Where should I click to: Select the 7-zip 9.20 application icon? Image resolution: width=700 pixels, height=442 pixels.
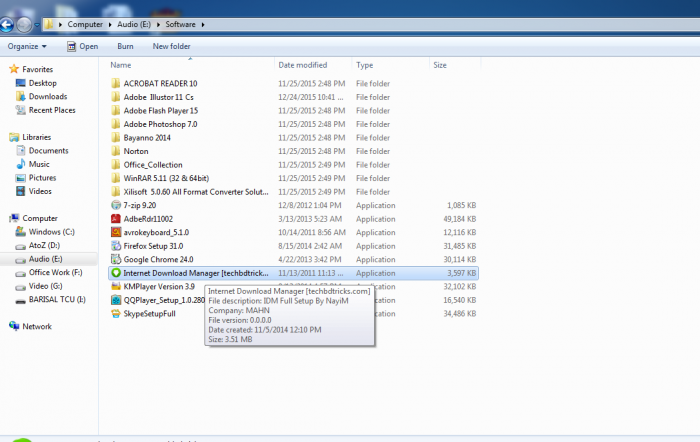click(x=116, y=205)
